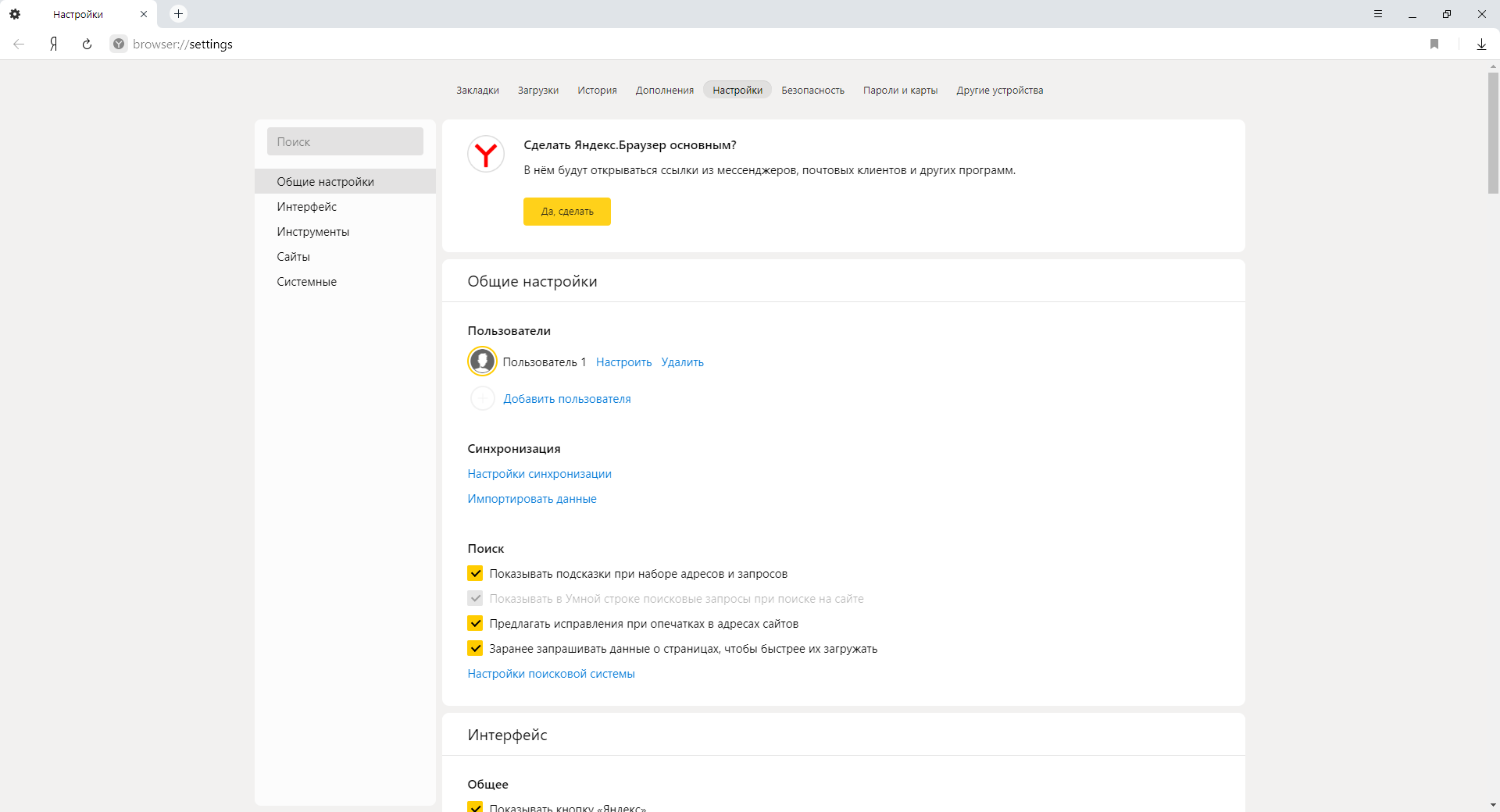The image size is (1500, 812).
Task: Close the Настройки tab
Action: [x=144, y=14]
